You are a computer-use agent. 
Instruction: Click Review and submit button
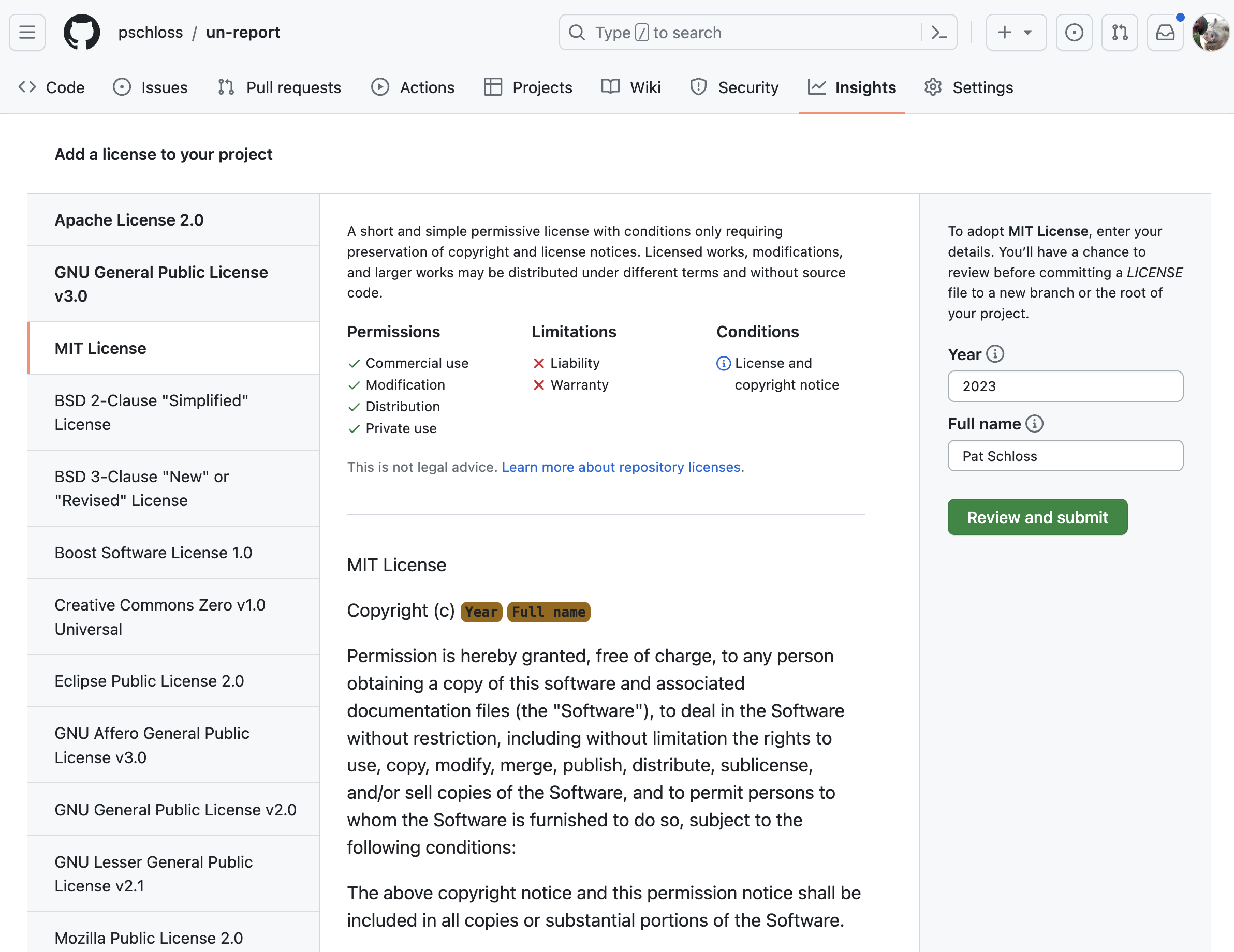(x=1037, y=517)
